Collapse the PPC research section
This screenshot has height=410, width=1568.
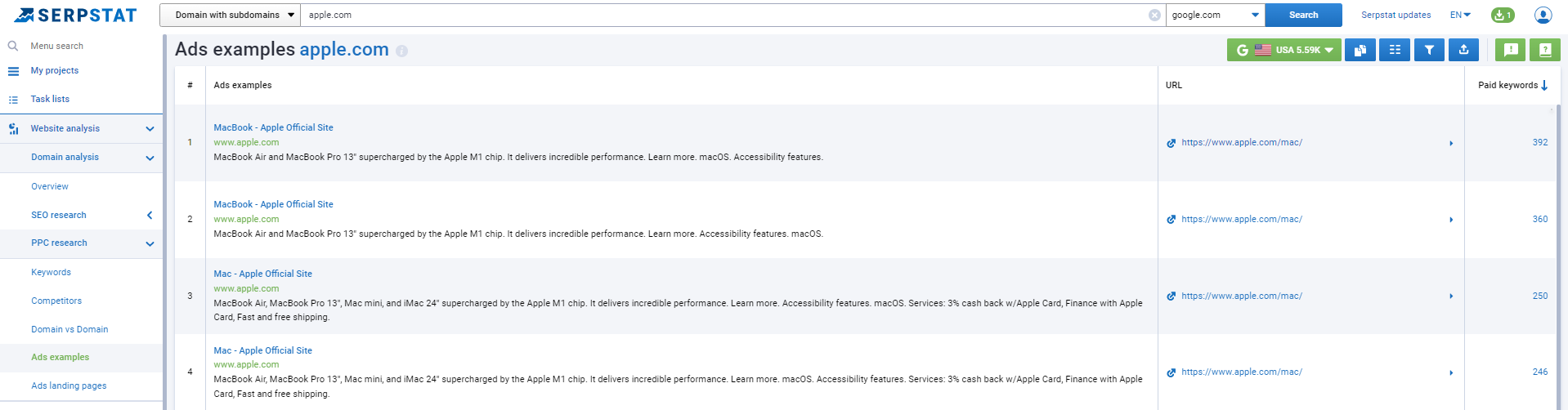pos(150,243)
